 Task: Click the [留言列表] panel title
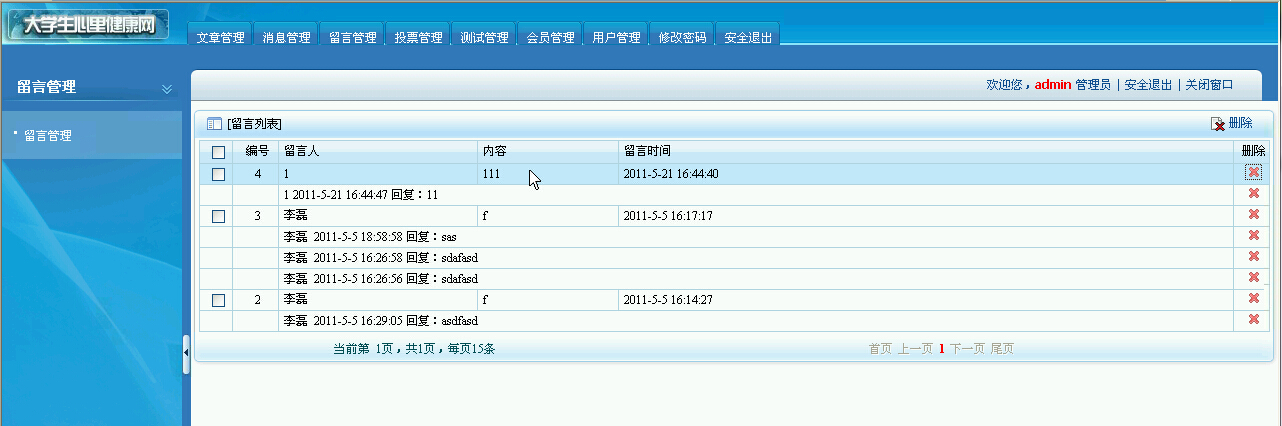pyautogui.click(x=254, y=124)
